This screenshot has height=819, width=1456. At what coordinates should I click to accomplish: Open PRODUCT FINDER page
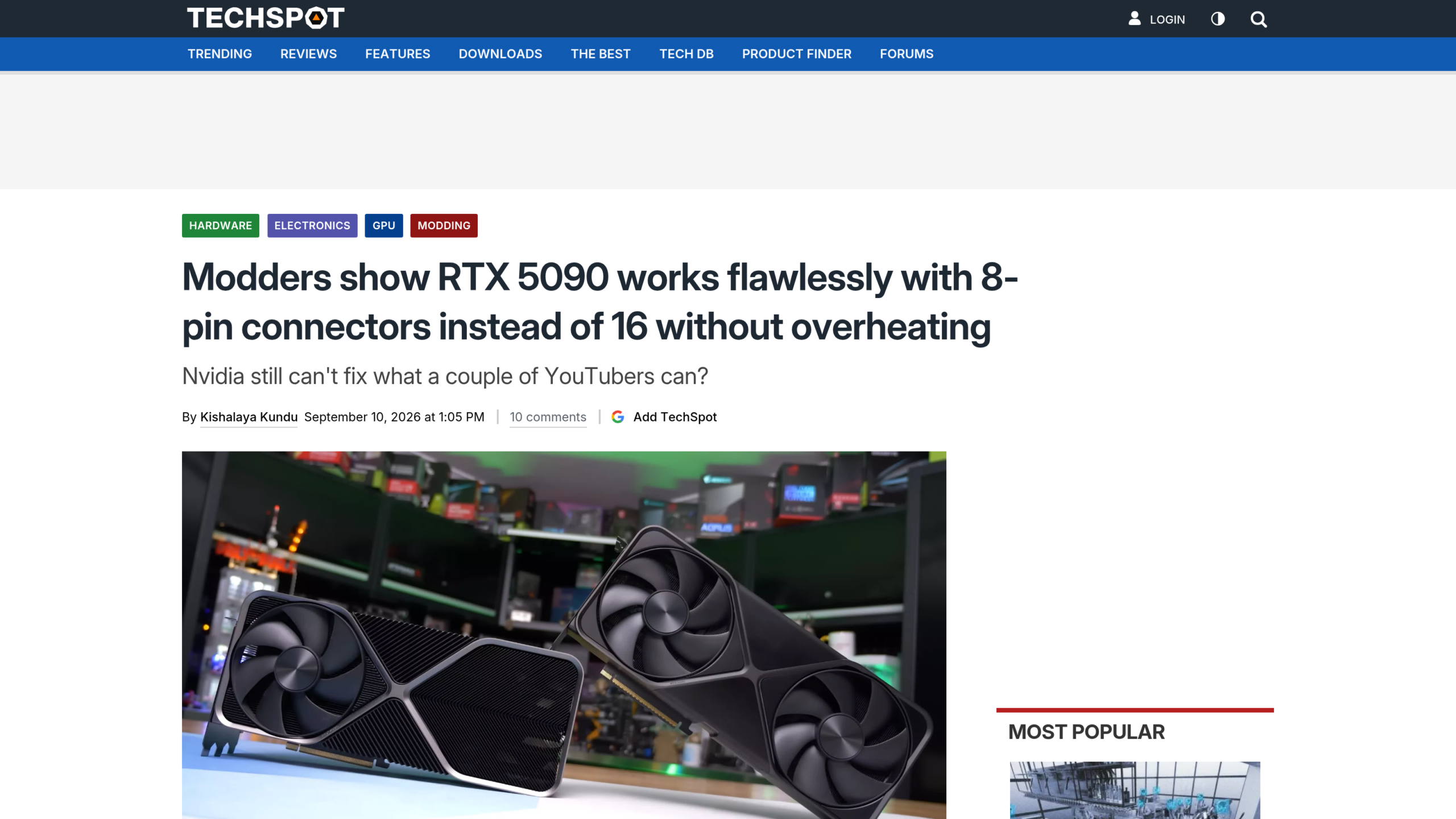[x=796, y=54]
